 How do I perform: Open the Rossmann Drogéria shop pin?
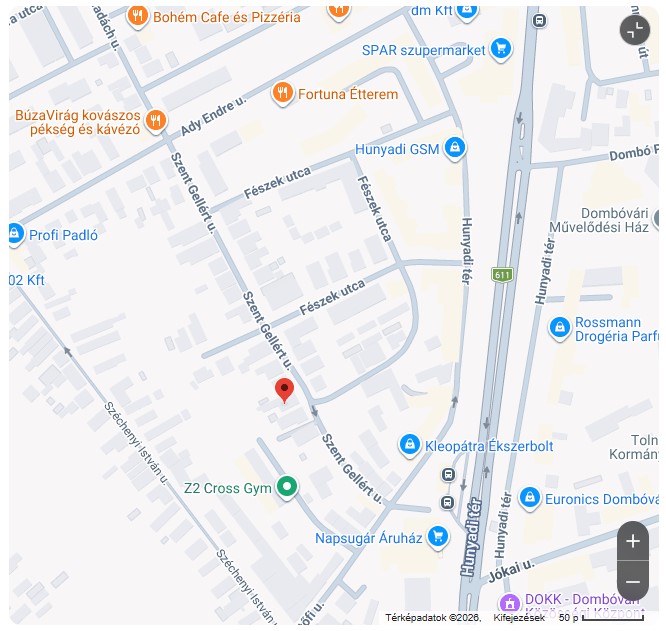[560, 328]
